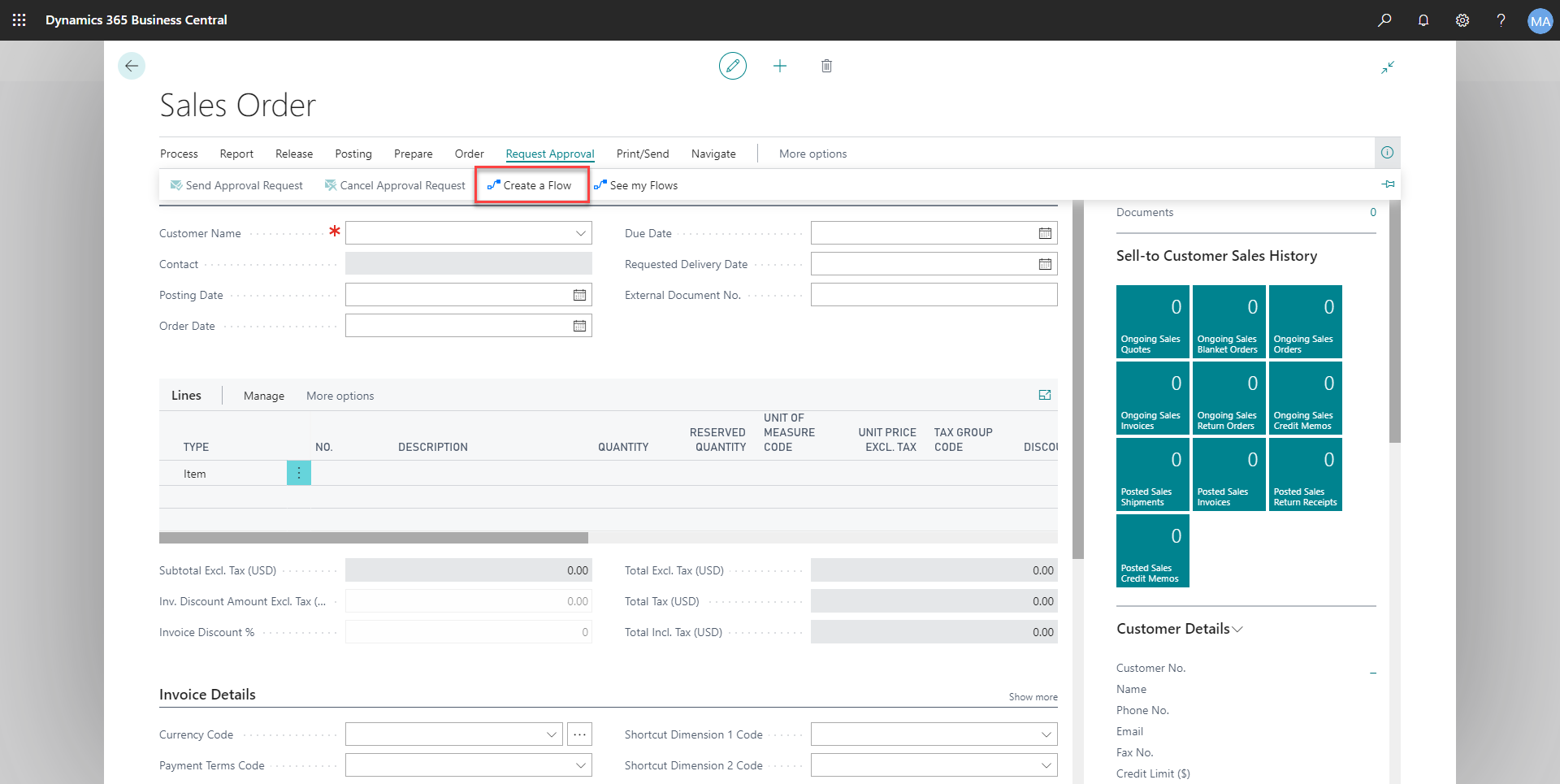The width and height of the screenshot is (1560, 784).
Task: Click Create a Flow
Action: click(531, 185)
